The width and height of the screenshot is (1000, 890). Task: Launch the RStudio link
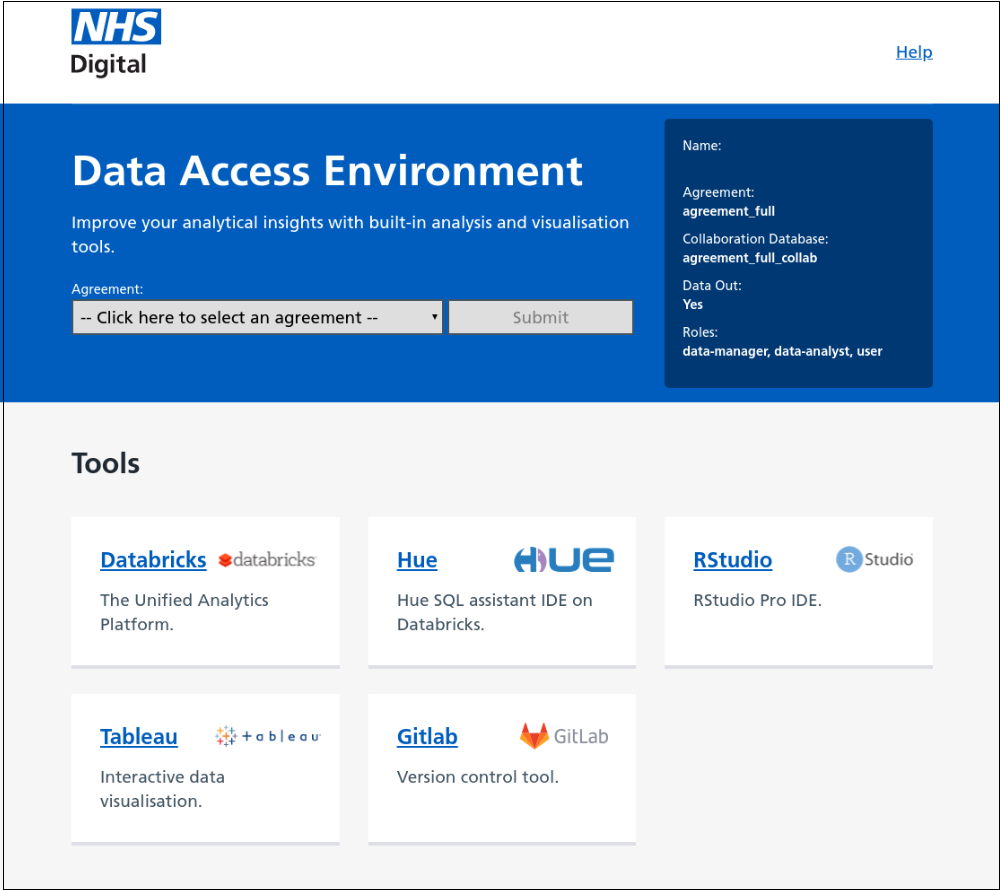coord(733,560)
